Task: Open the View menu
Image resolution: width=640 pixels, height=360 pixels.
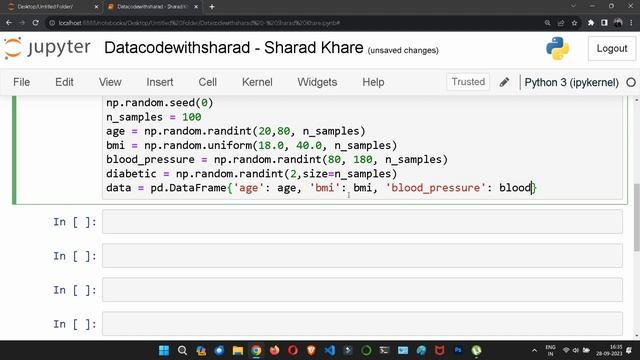Action: (110, 82)
